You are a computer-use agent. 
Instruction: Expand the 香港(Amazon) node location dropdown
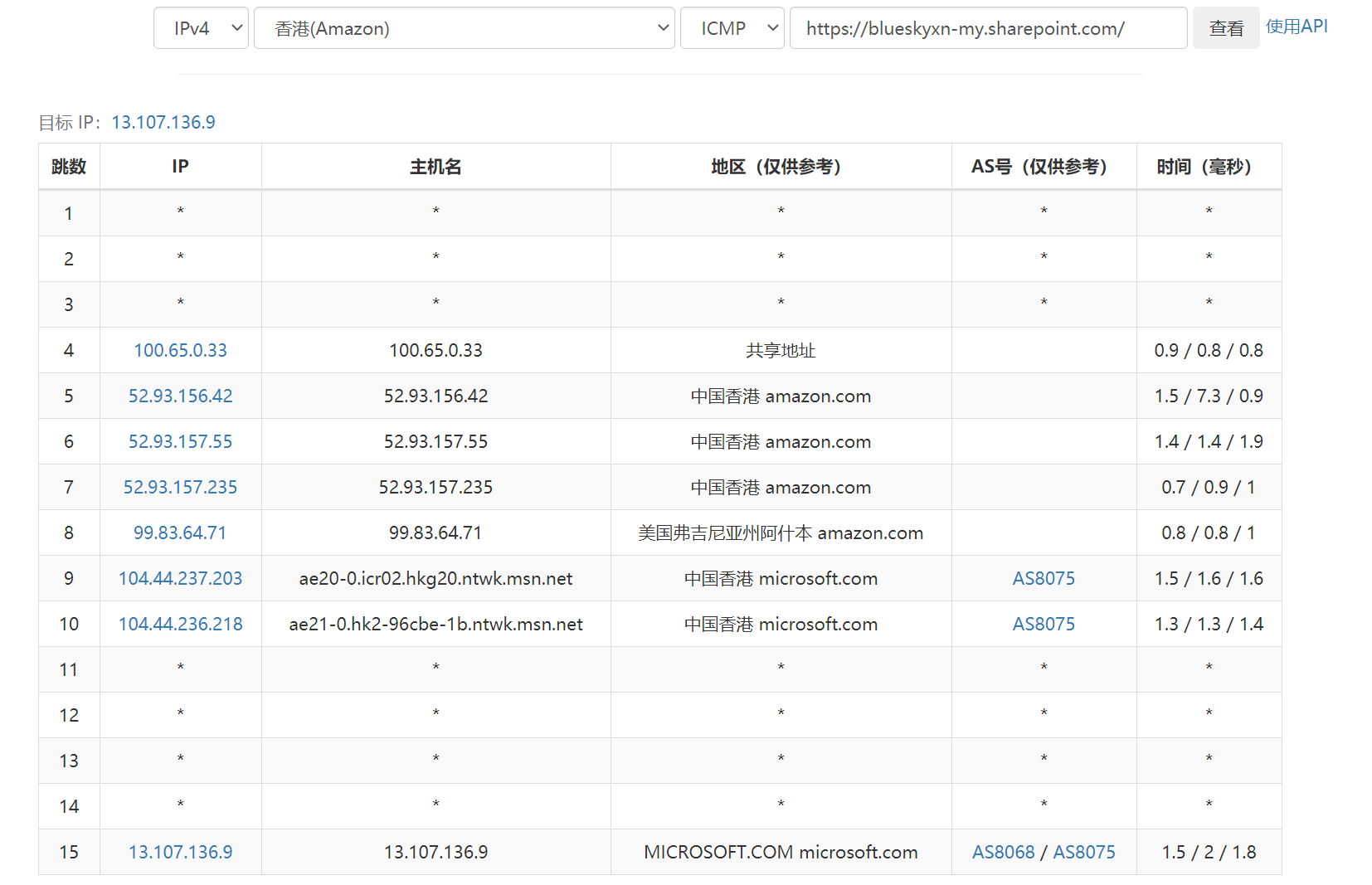pos(464,28)
